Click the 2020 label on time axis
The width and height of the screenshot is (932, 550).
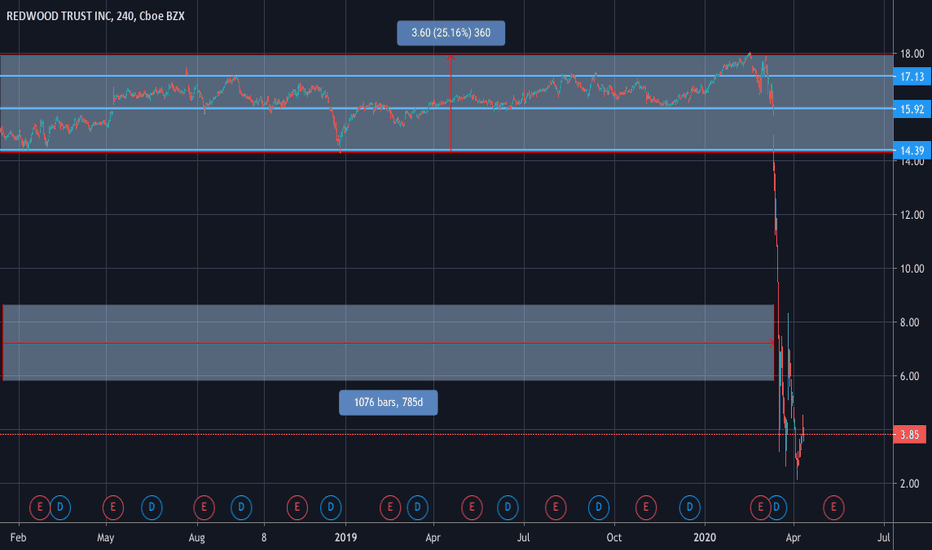pos(705,538)
